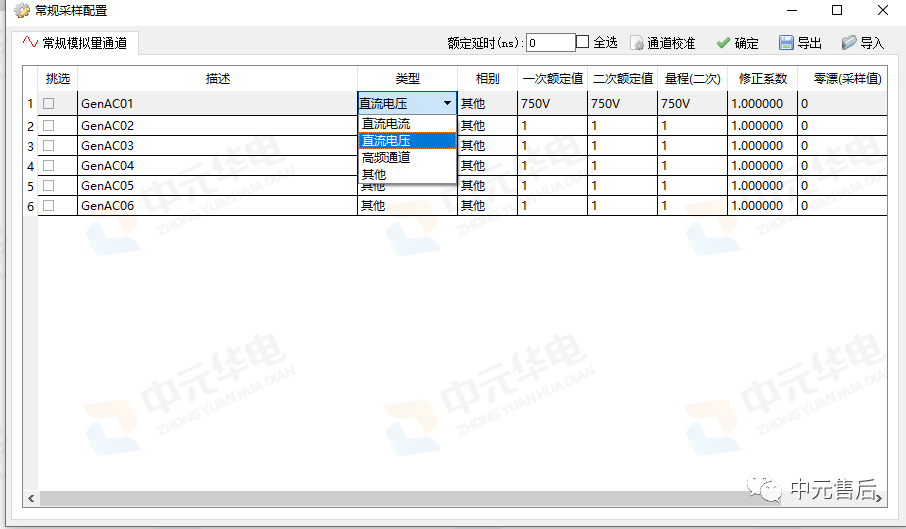The height and width of the screenshot is (529, 906).
Task: Choose 其他 in the open dropdown list
Action: click(x=407, y=174)
